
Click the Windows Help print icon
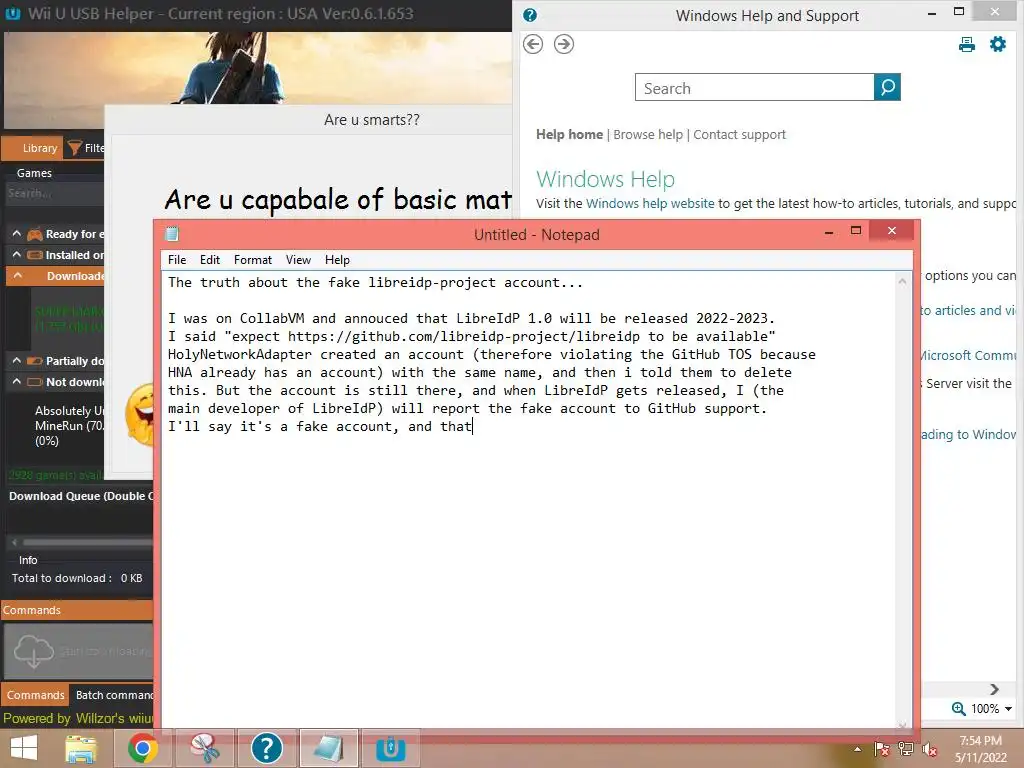point(967,44)
